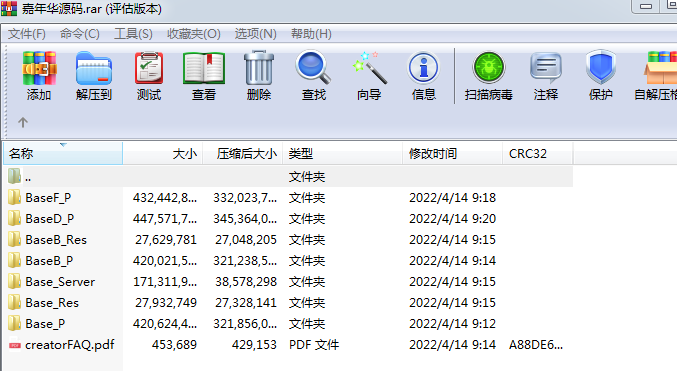
Task: Select the Base_P folder icon
Action: (x=14, y=323)
